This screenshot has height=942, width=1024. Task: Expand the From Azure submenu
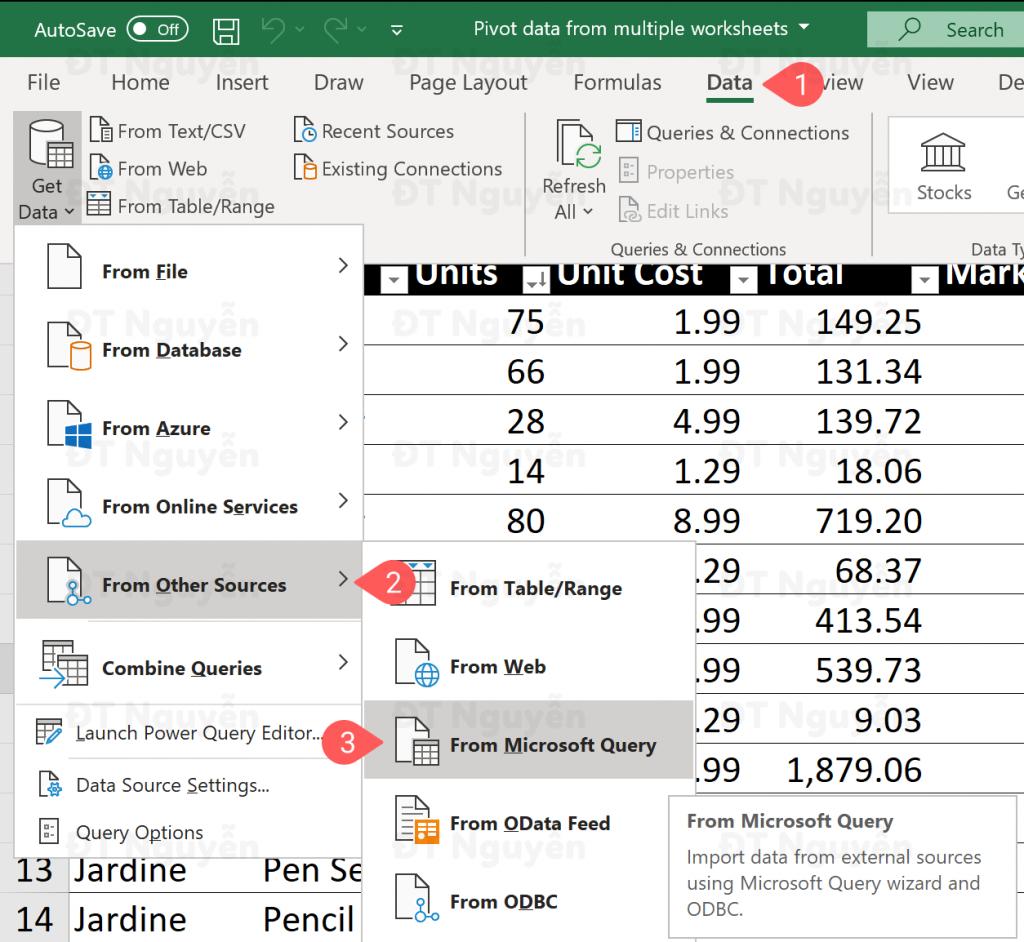[157, 428]
